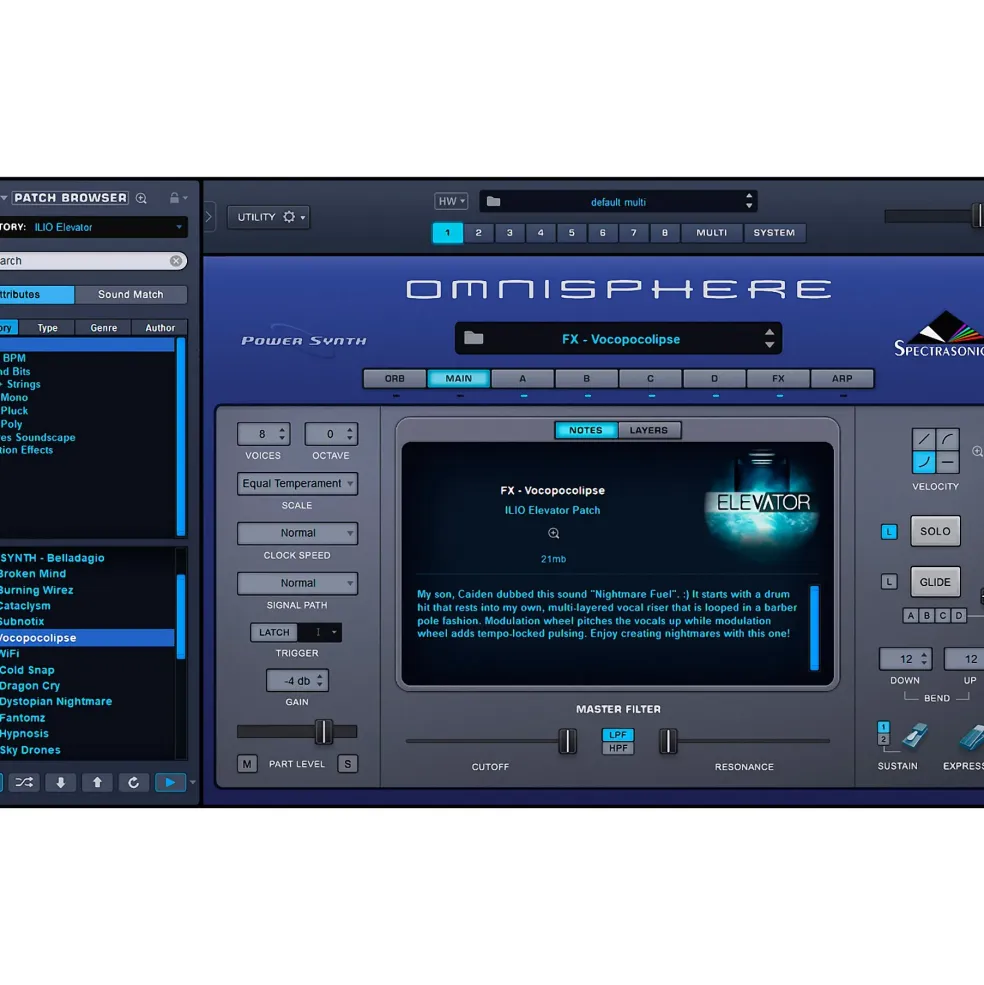
Task: Open the FX tab
Action: pyautogui.click(x=778, y=378)
